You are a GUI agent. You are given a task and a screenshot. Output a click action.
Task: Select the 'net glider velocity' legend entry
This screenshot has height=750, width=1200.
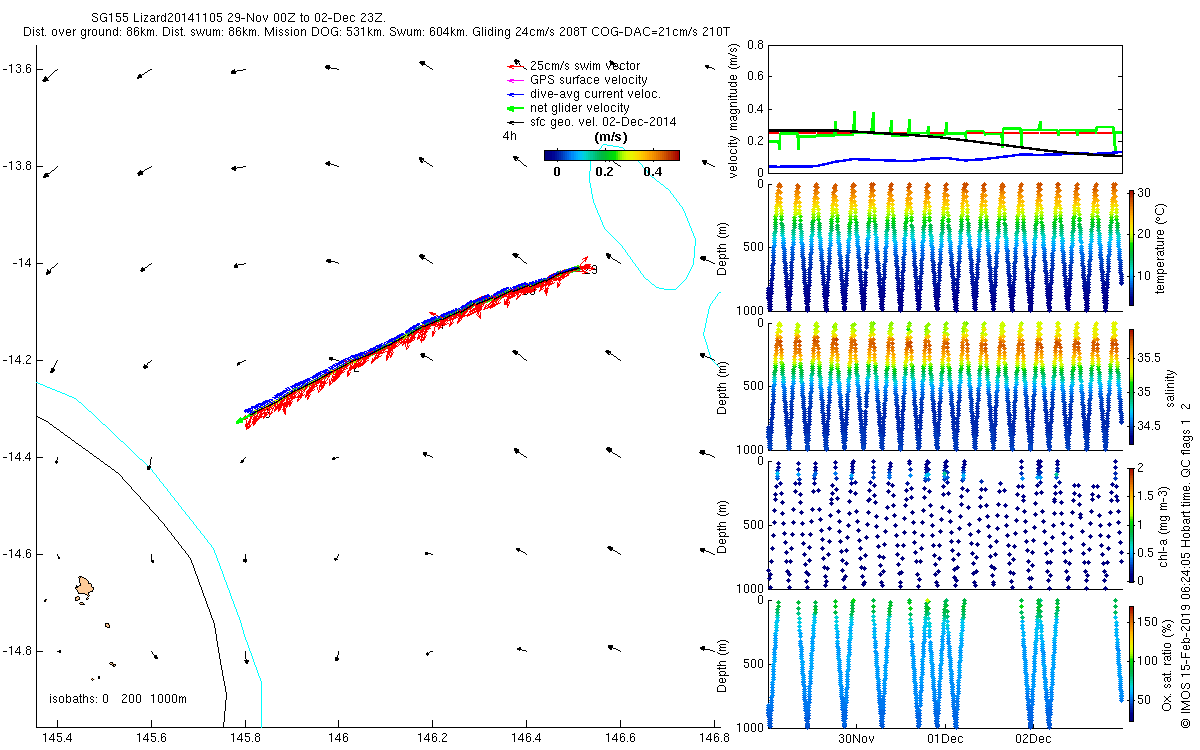point(579,107)
